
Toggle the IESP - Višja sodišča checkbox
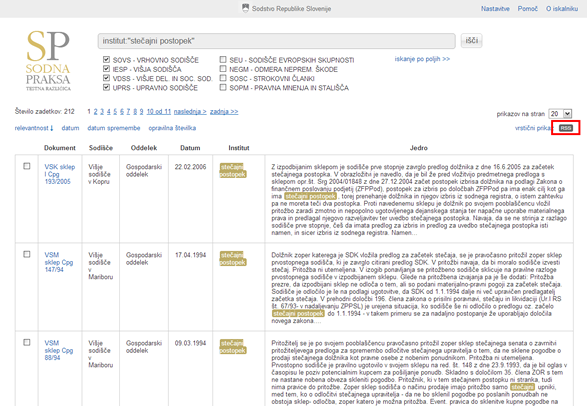[106, 69]
